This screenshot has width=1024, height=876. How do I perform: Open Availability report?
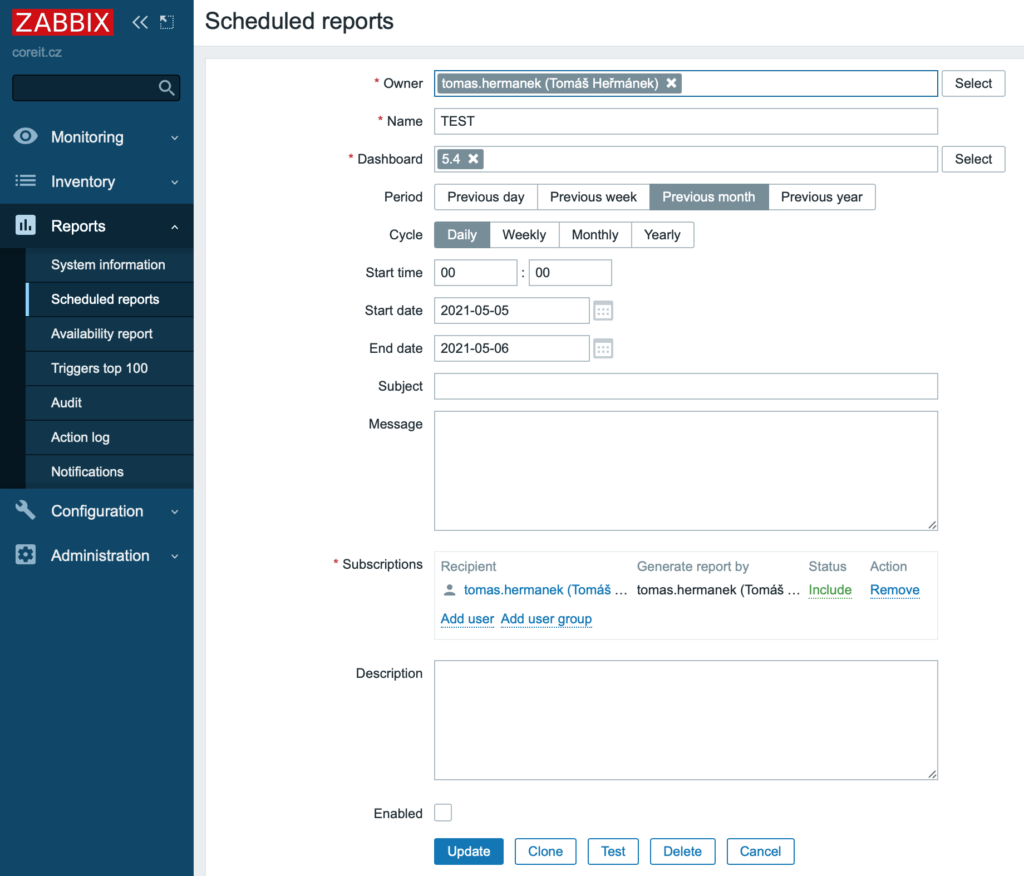(x=109, y=334)
